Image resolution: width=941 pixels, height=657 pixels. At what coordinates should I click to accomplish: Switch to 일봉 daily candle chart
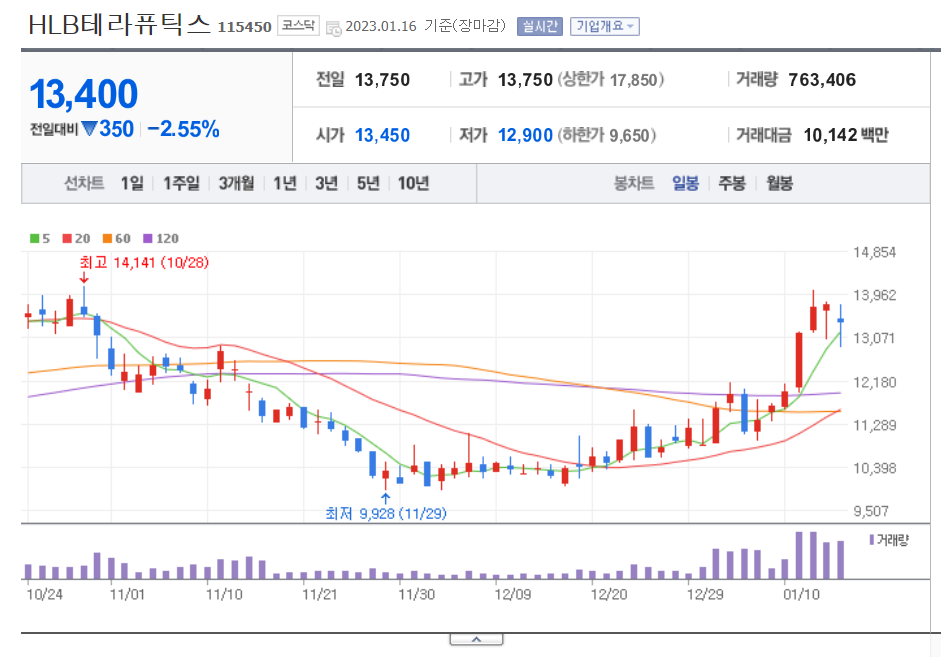[x=685, y=183]
